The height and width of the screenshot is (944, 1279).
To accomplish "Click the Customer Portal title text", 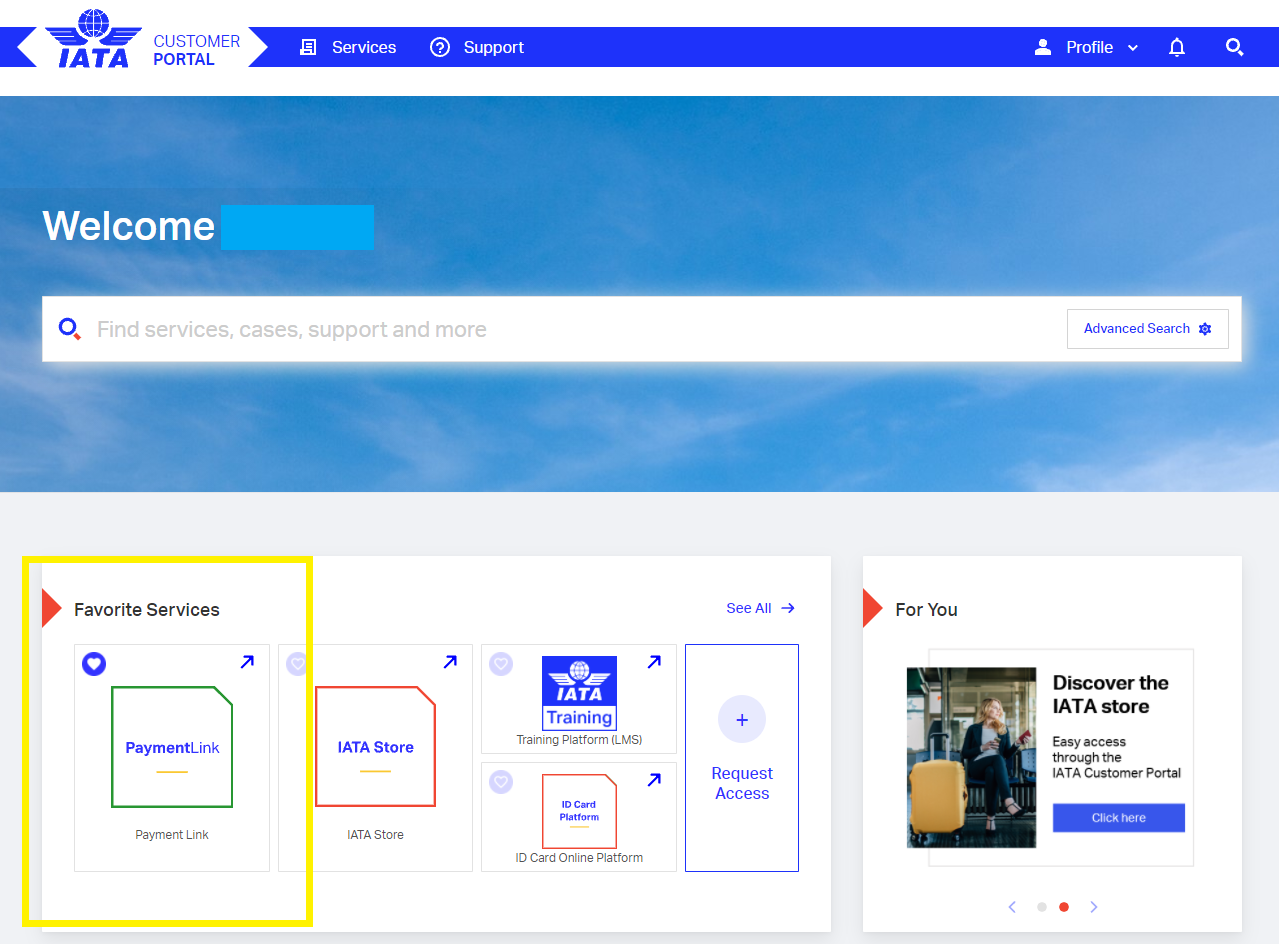I will (x=197, y=50).
